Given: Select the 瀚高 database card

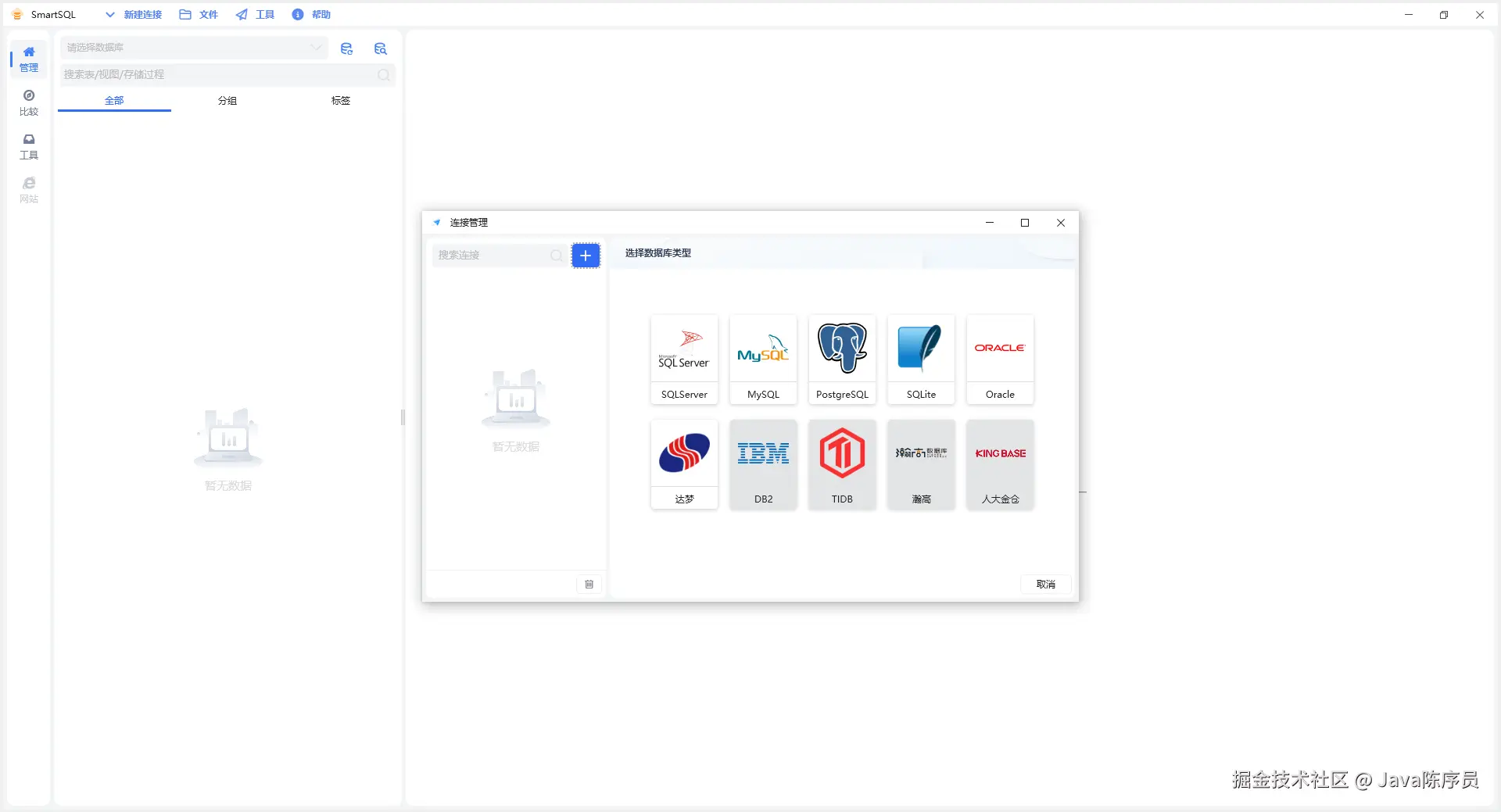Looking at the screenshot, I should click(921, 464).
